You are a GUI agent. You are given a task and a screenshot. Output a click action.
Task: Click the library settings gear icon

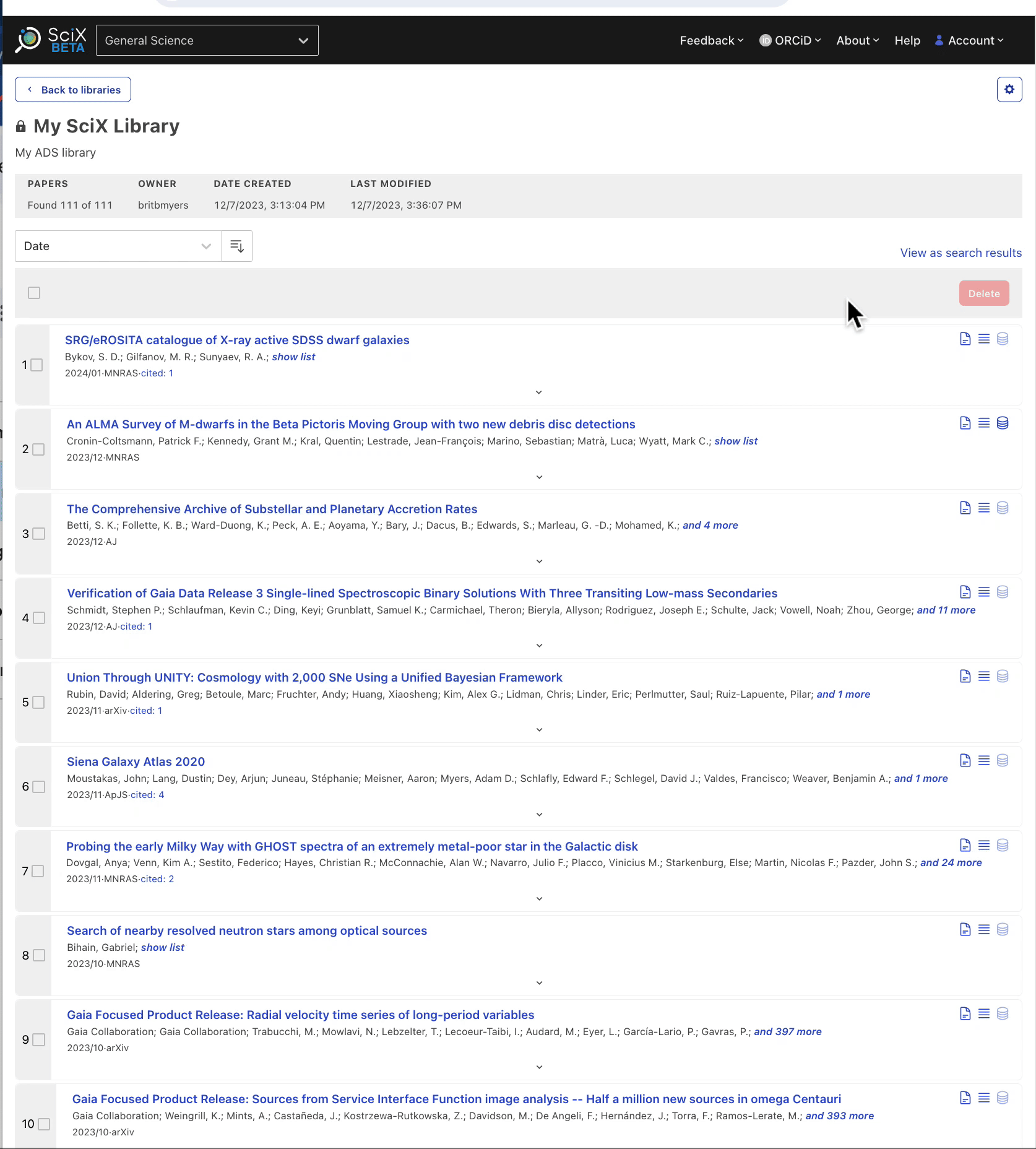pyautogui.click(x=1009, y=90)
